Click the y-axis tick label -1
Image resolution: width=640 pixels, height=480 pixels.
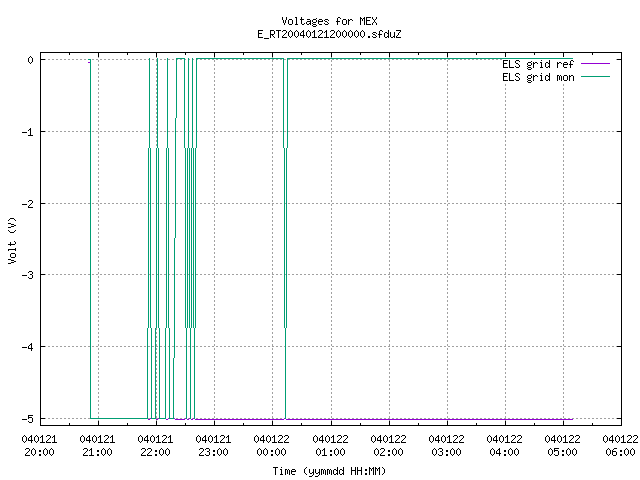[28, 132]
